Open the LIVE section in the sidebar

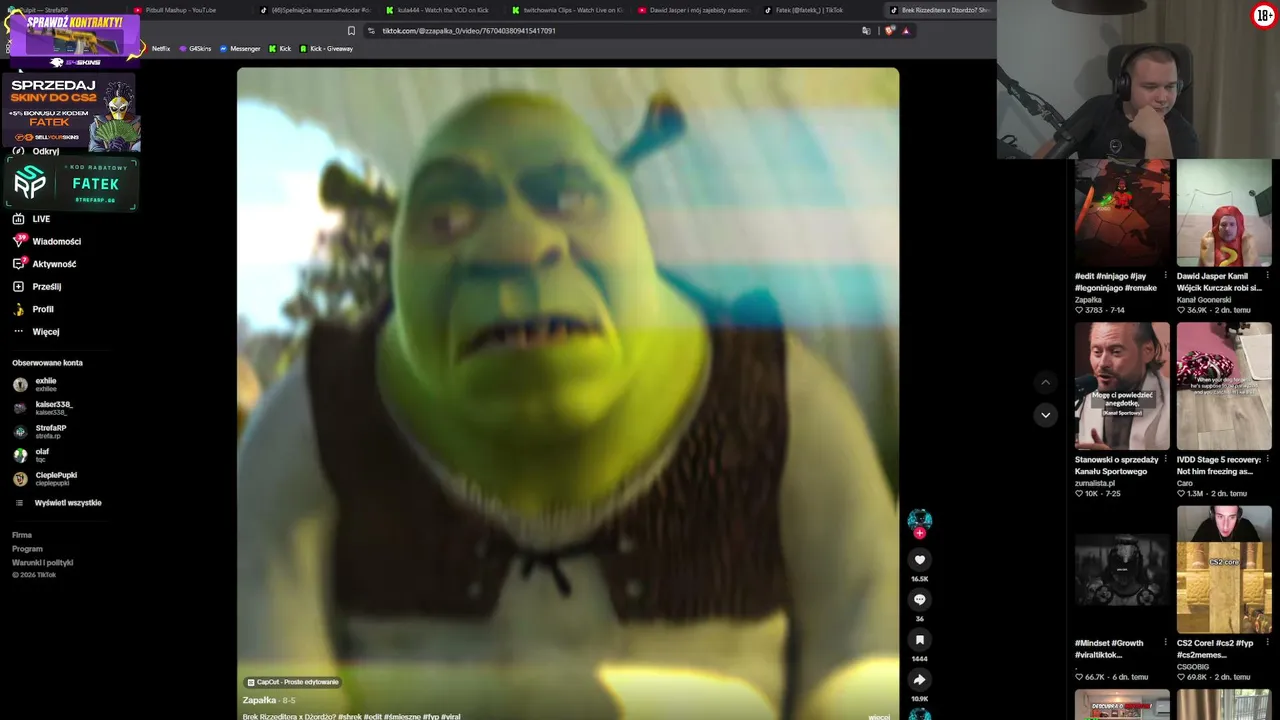pos(31,219)
